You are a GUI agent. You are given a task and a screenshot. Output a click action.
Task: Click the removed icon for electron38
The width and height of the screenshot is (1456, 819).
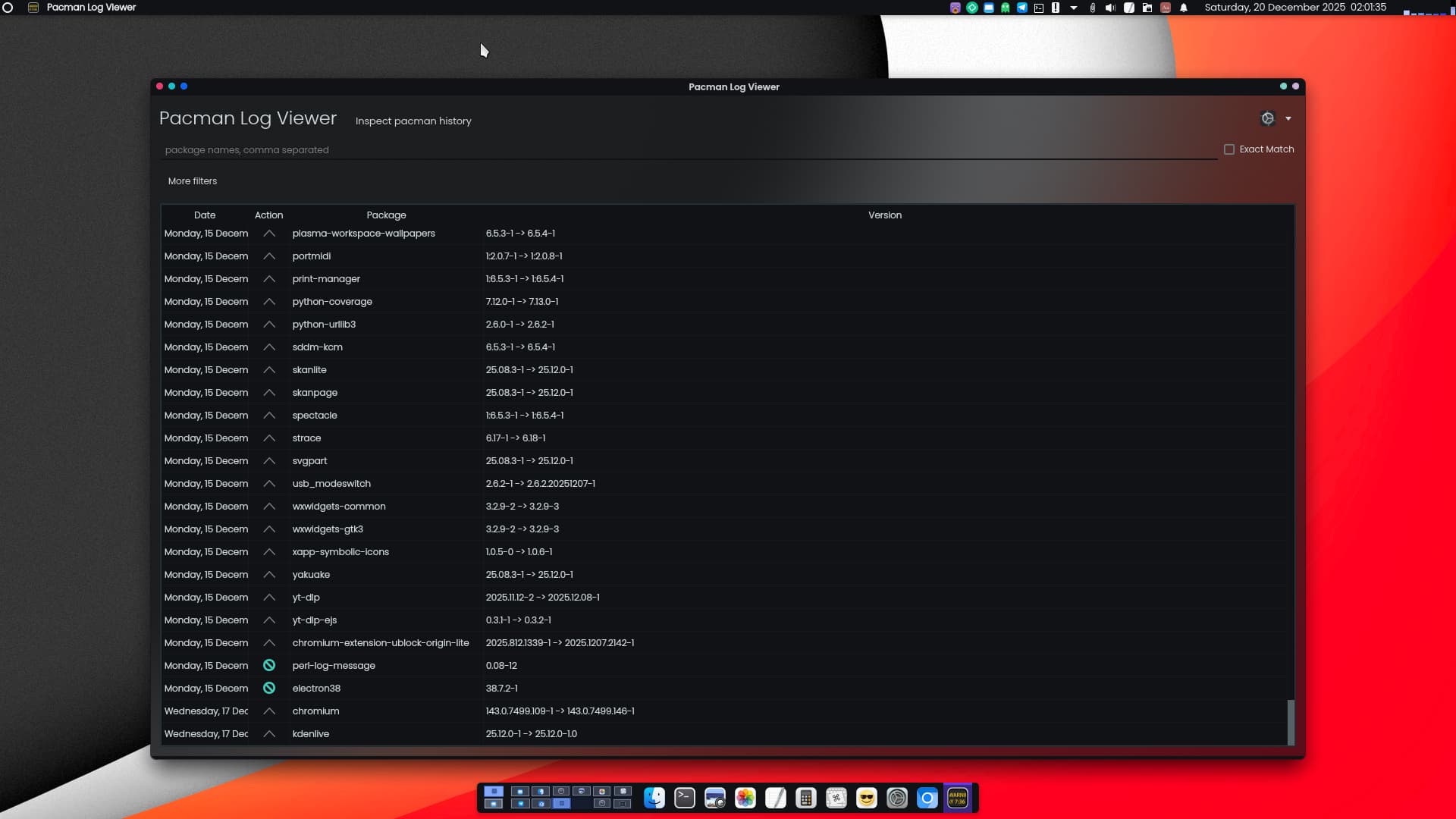(269, 689)
